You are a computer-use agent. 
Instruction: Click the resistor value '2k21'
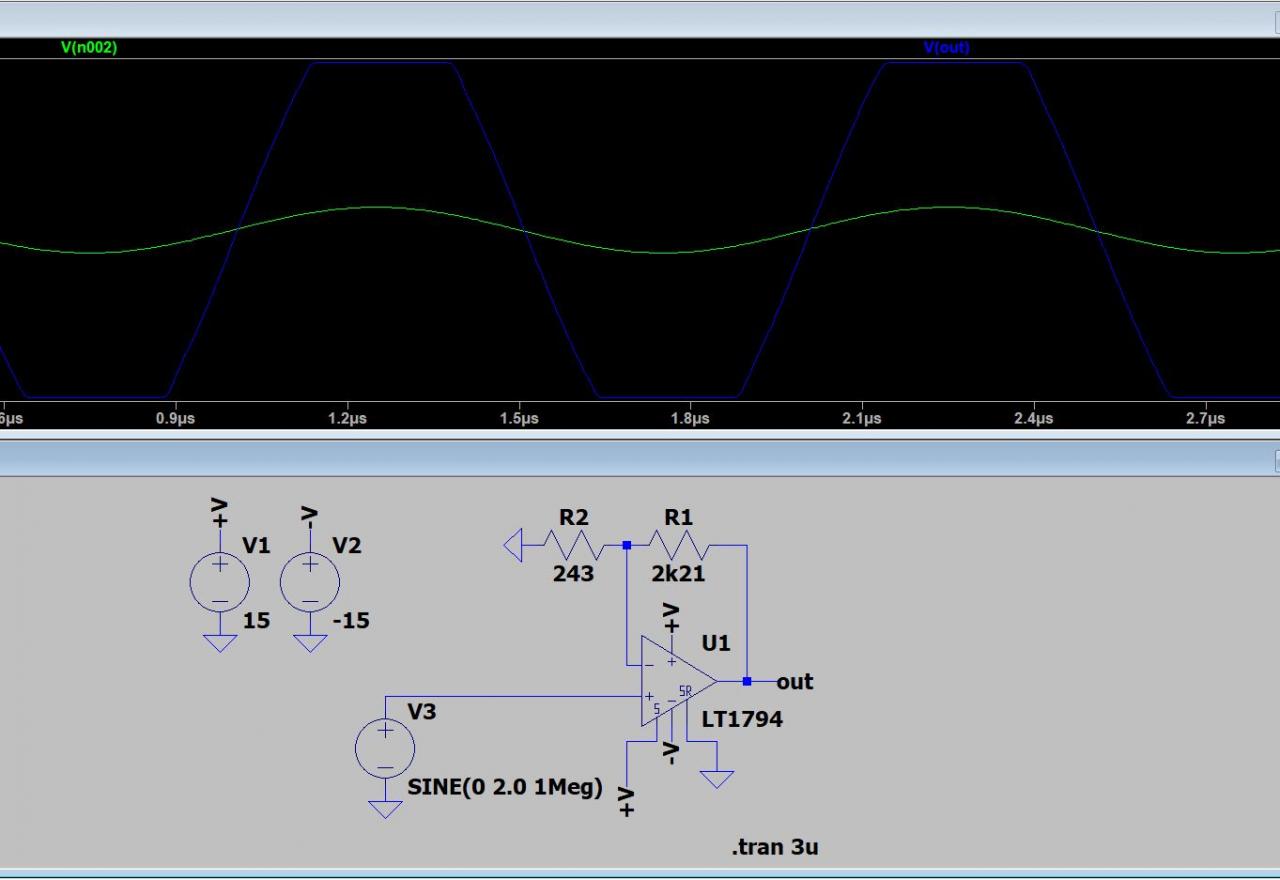(x=679, y=574)
